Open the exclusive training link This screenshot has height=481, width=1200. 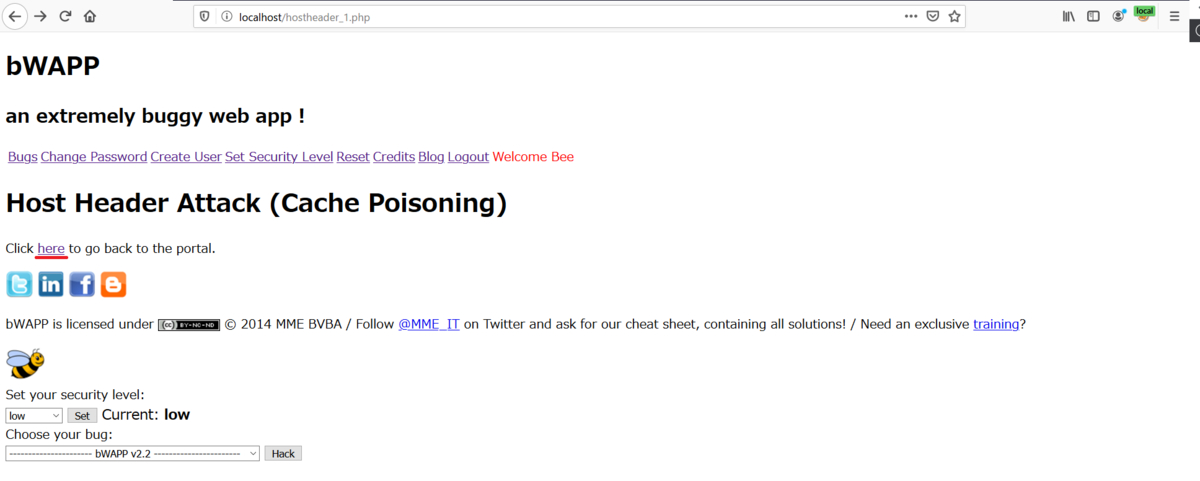point(996,324)
